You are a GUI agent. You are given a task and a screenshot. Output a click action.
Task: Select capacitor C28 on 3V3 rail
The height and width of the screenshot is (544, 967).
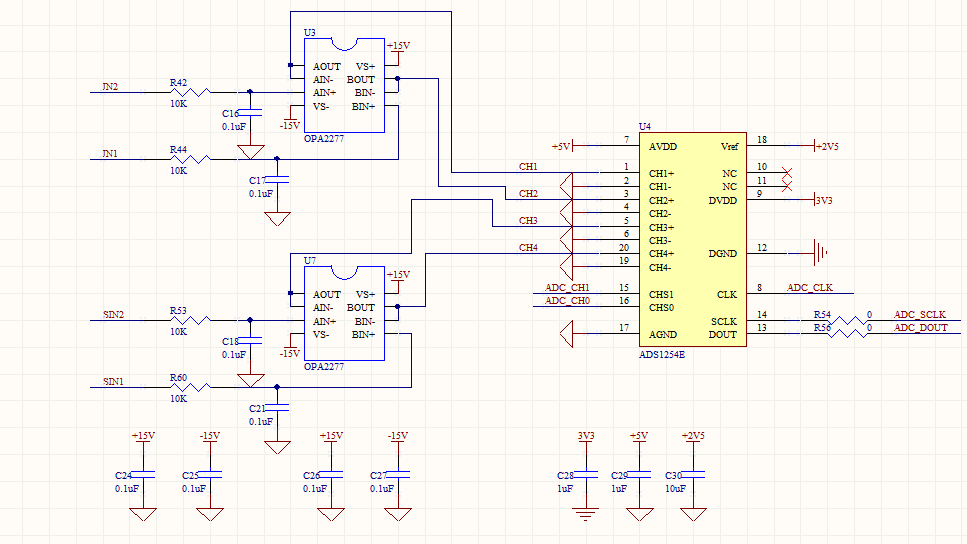586,475
